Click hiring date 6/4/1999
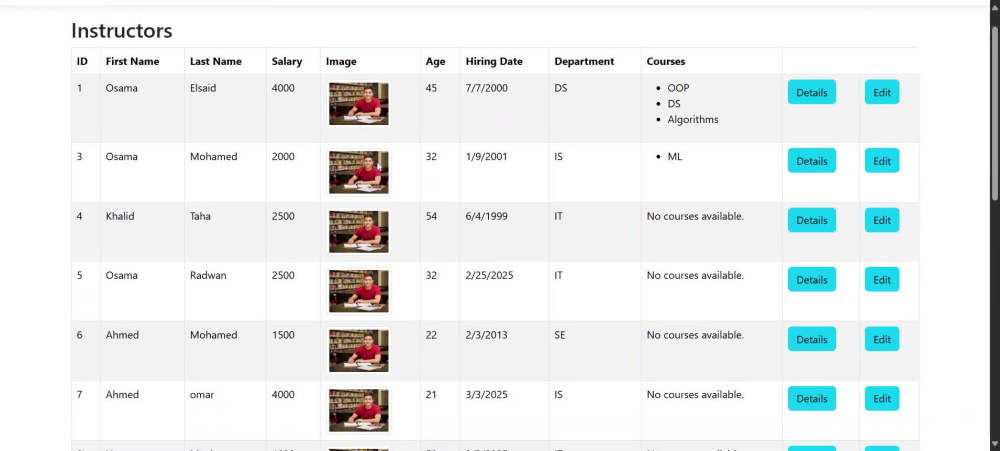 (487, 216)
